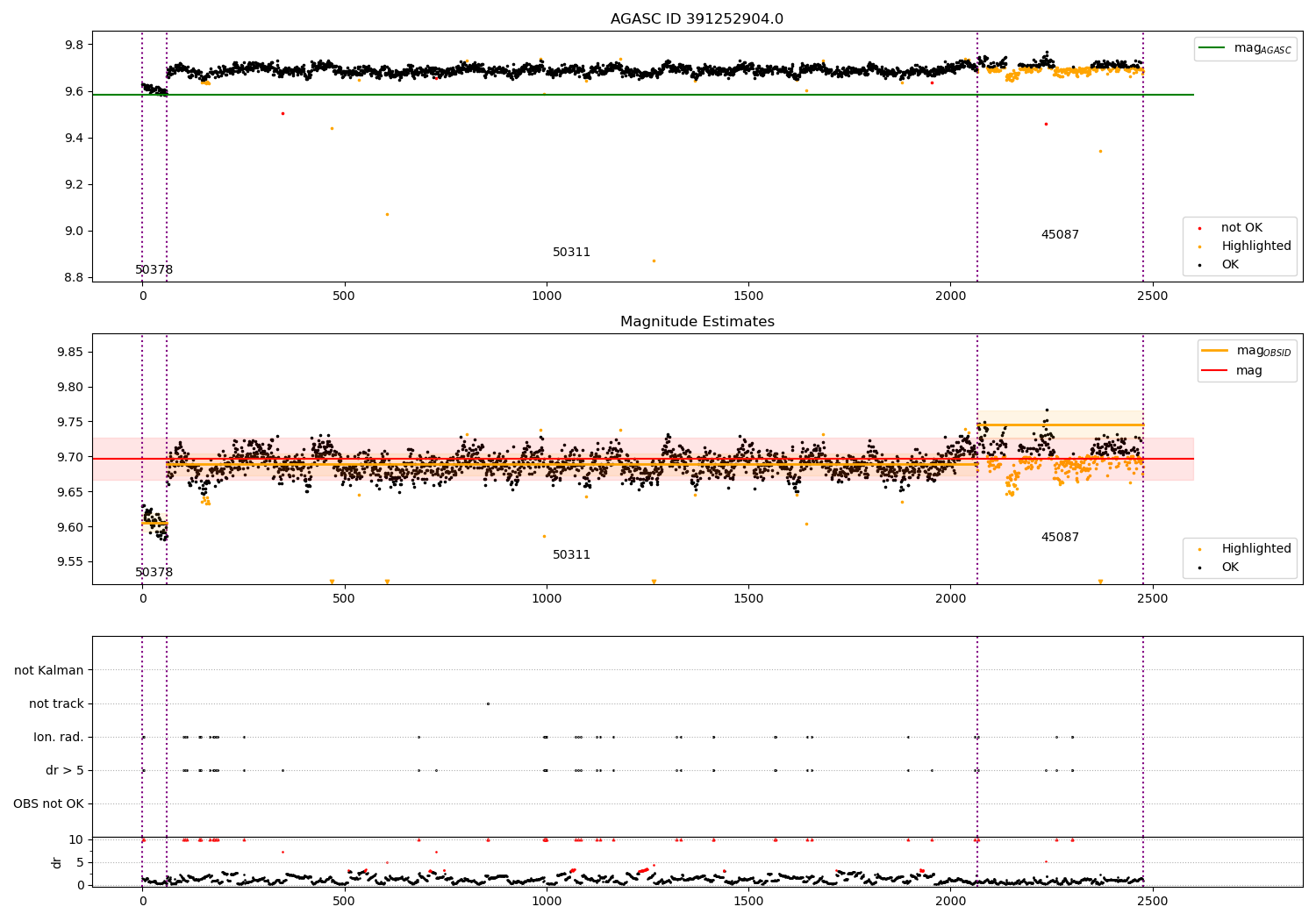
Task: Click the 2500 x-axis tick on bottom plot
Action: coord(1152,901)
